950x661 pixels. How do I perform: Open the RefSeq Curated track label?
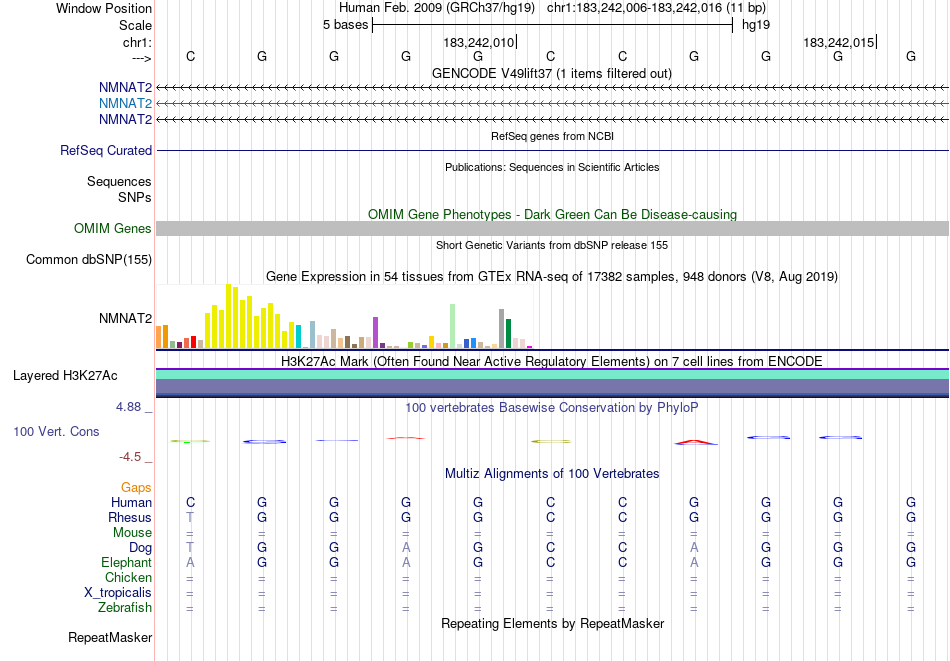pos(106,150)
